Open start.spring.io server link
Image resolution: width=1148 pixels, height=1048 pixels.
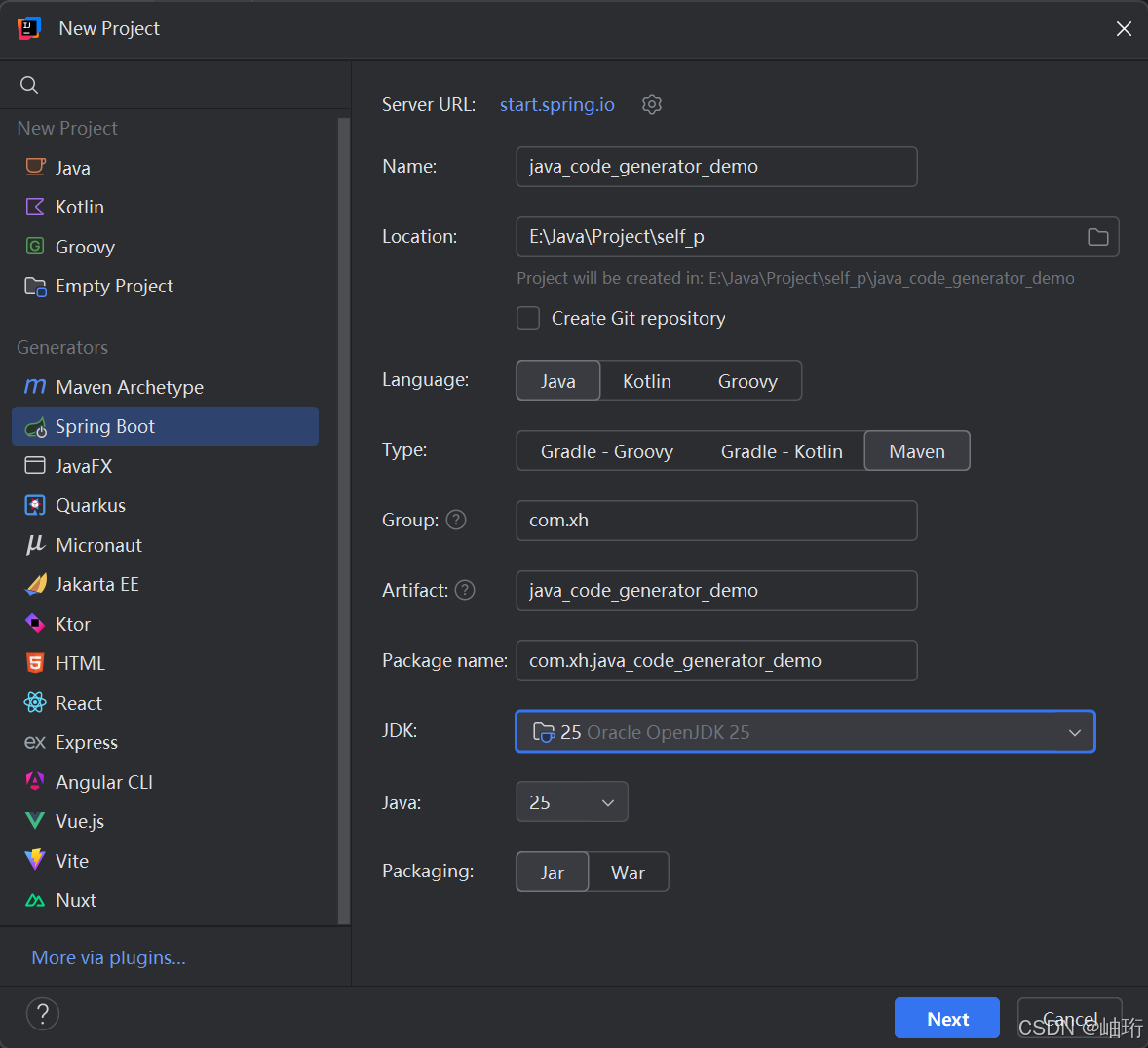pyautogui.click(x=557, y=104)
